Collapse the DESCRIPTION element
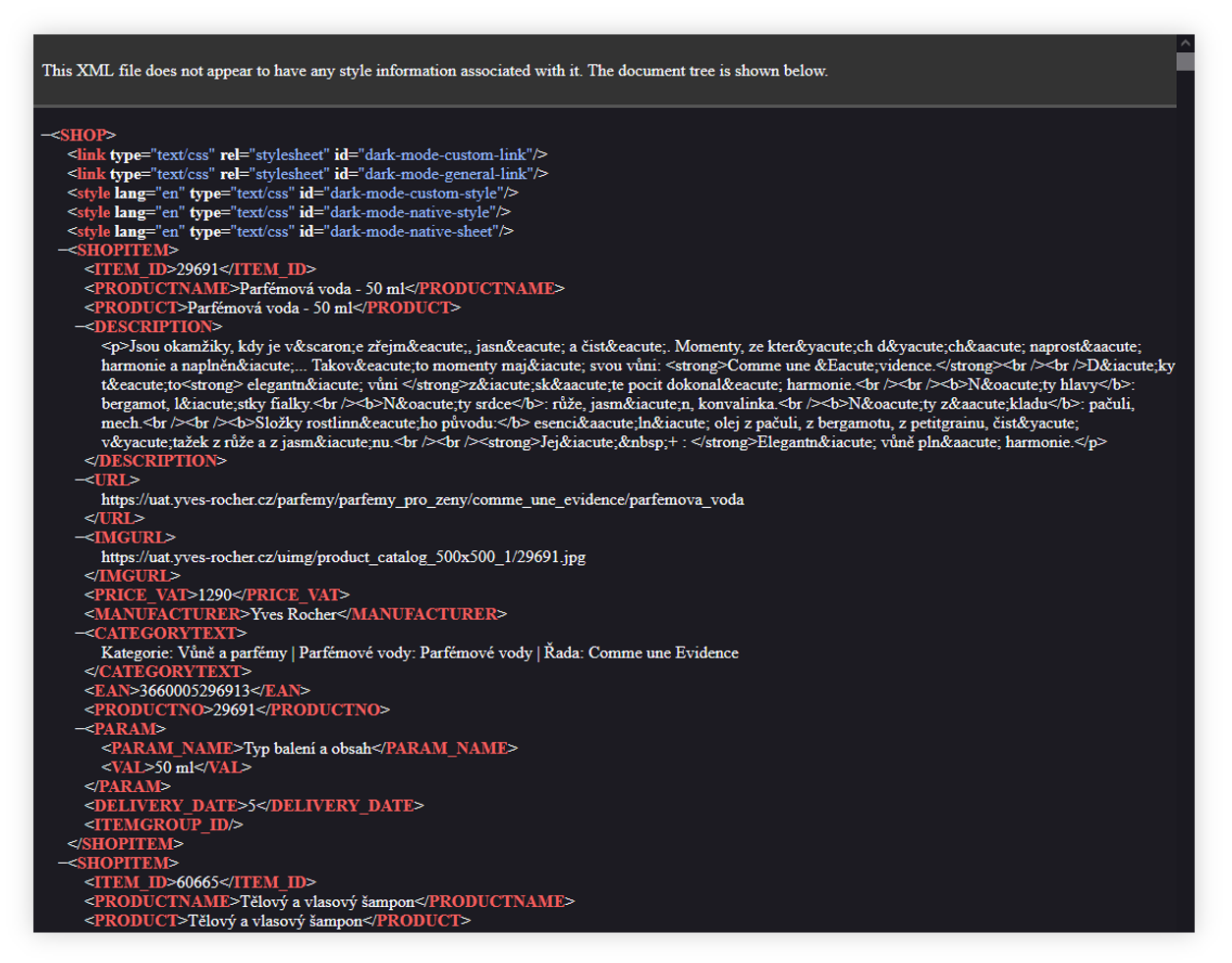 (80, 327)
